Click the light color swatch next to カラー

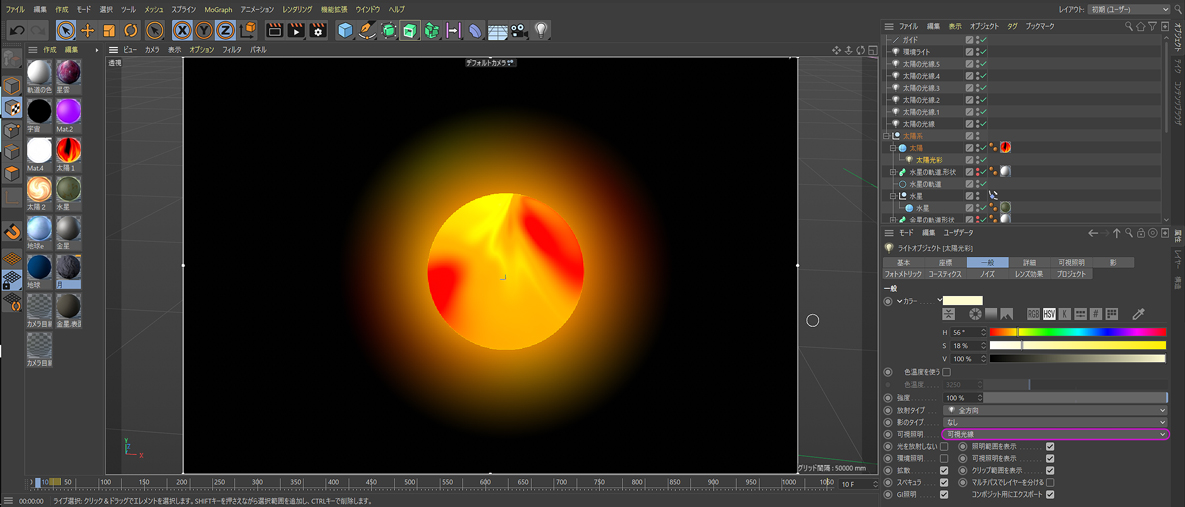pos(963,300)
